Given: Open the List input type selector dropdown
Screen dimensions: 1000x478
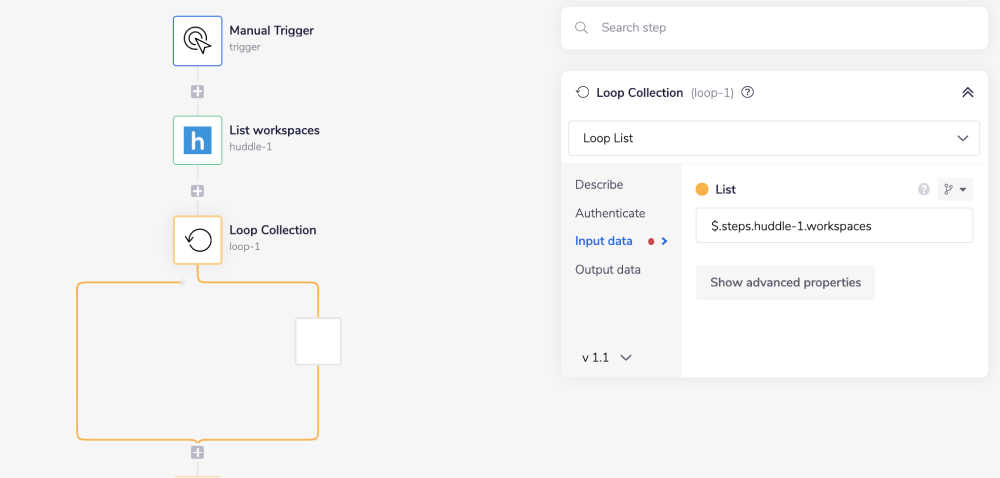Looking at the screenshot, I should (955, 190).
